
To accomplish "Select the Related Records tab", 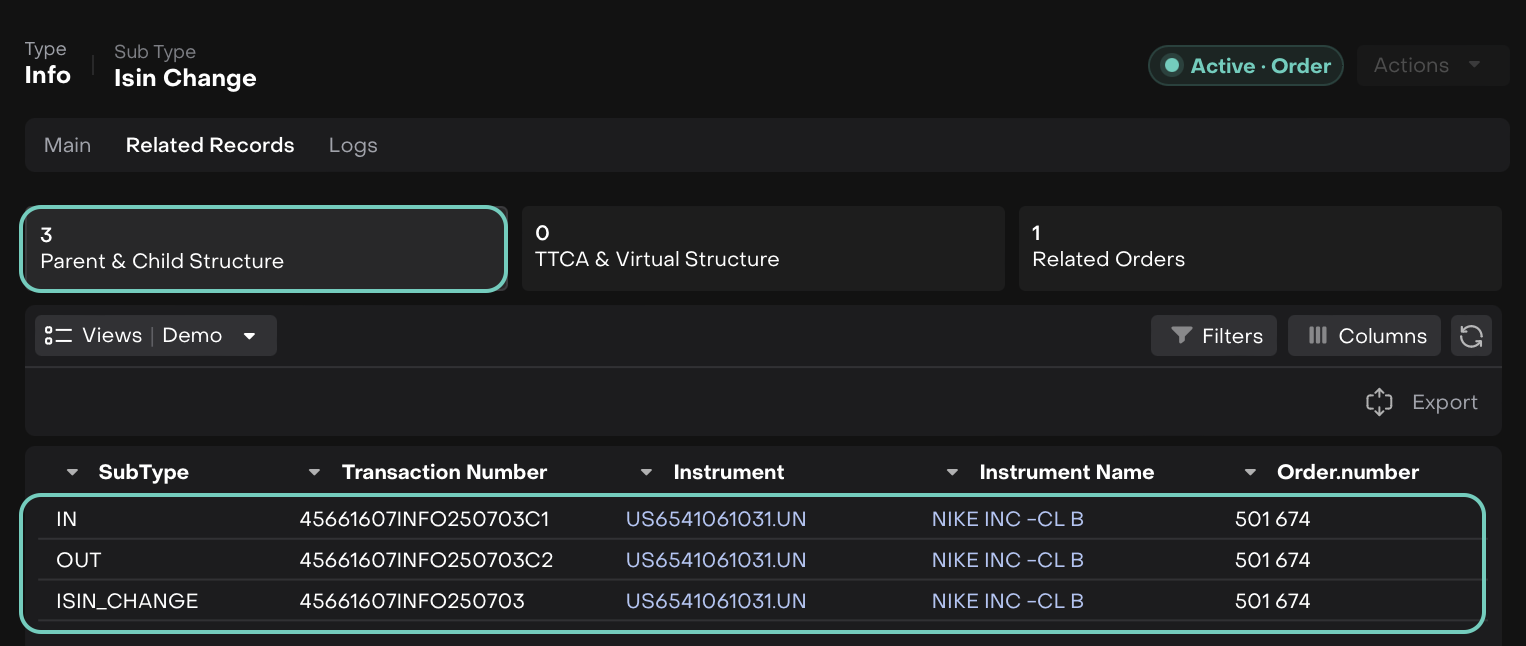I will (210, 145).
